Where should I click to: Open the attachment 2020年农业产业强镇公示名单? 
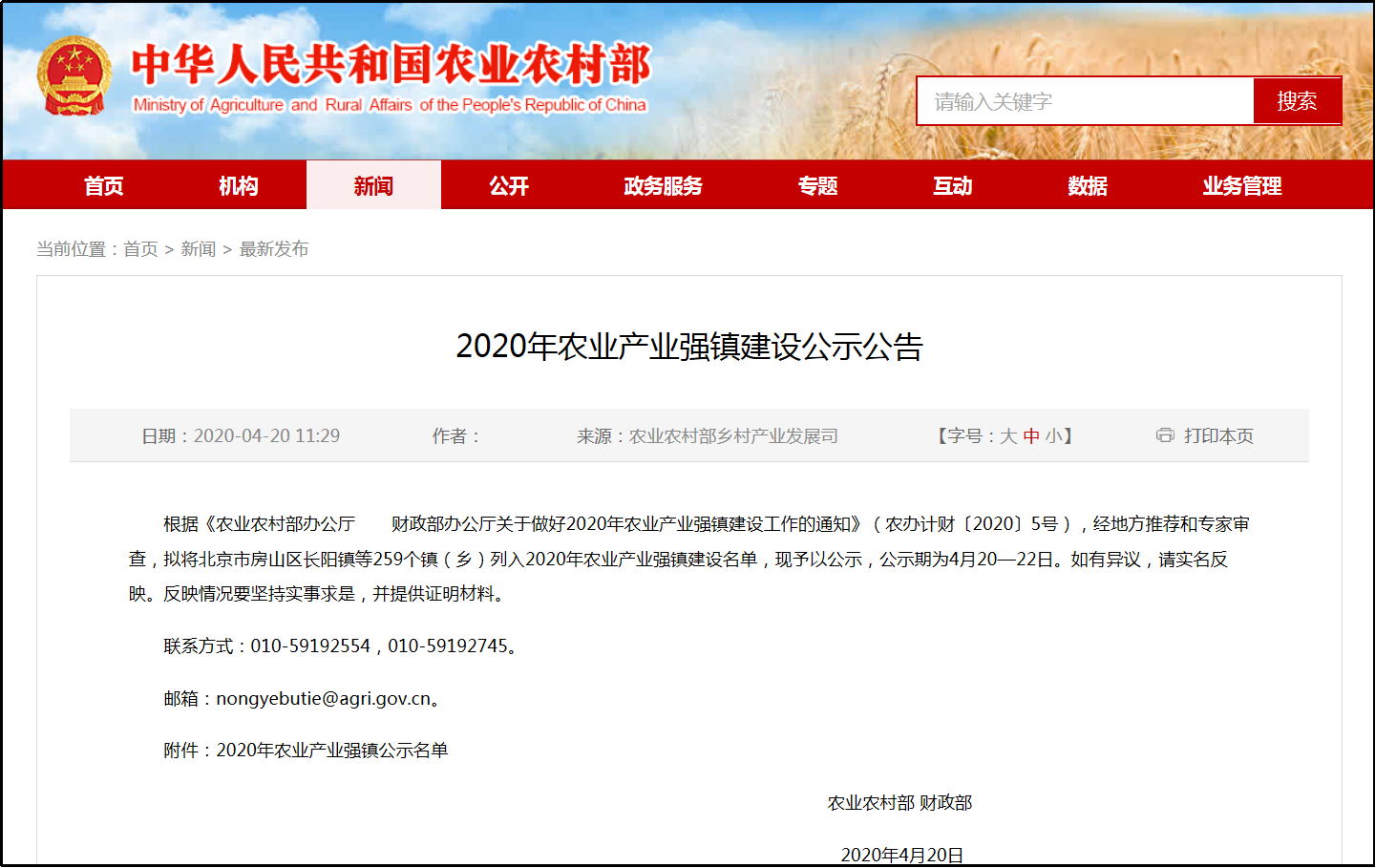[x=332, y=751]
